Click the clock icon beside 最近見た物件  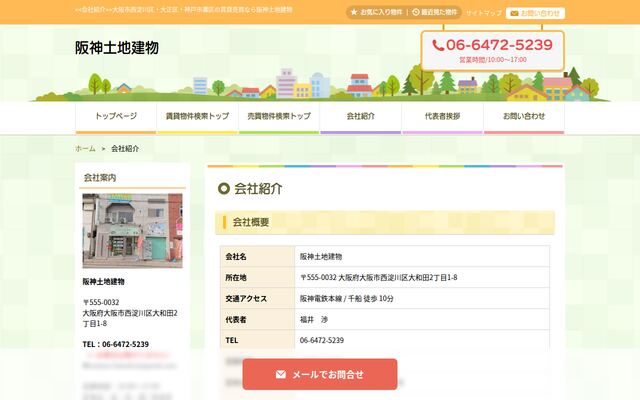click(x=416, y=12)
